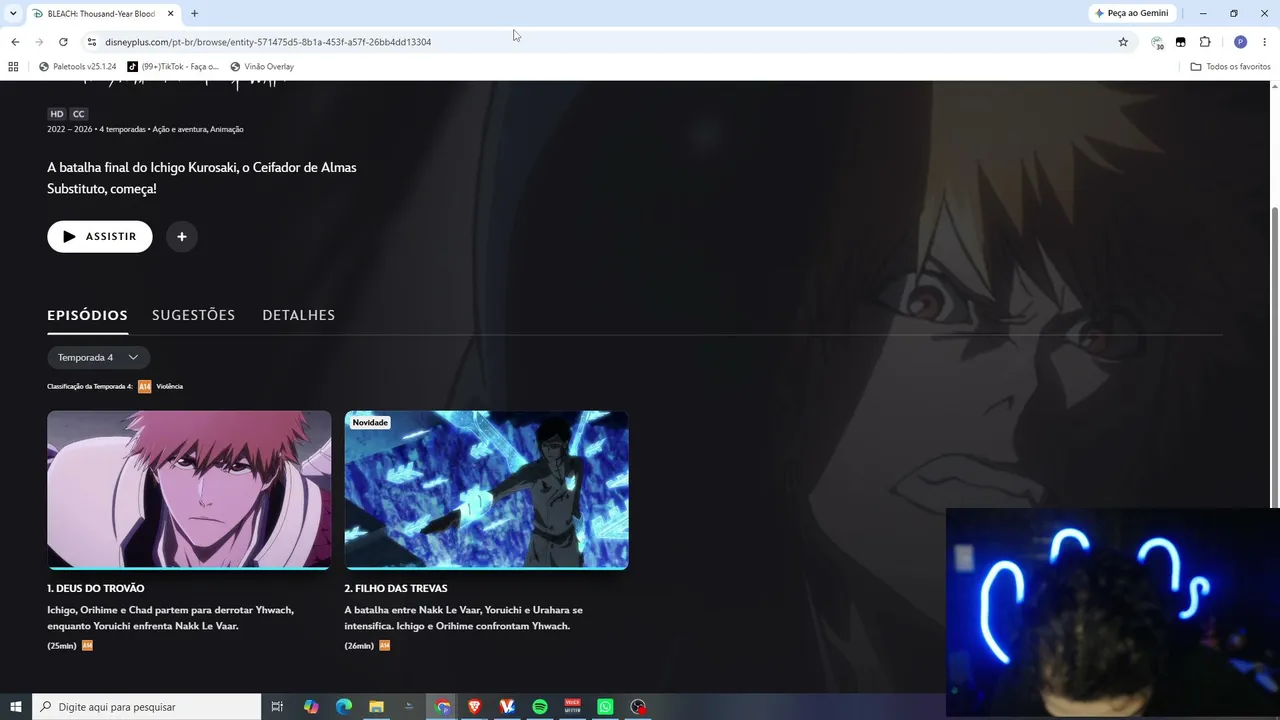Open WhatsApp from the taskbar
This screenshot has width=1280, height=720.
pos(605,707)
